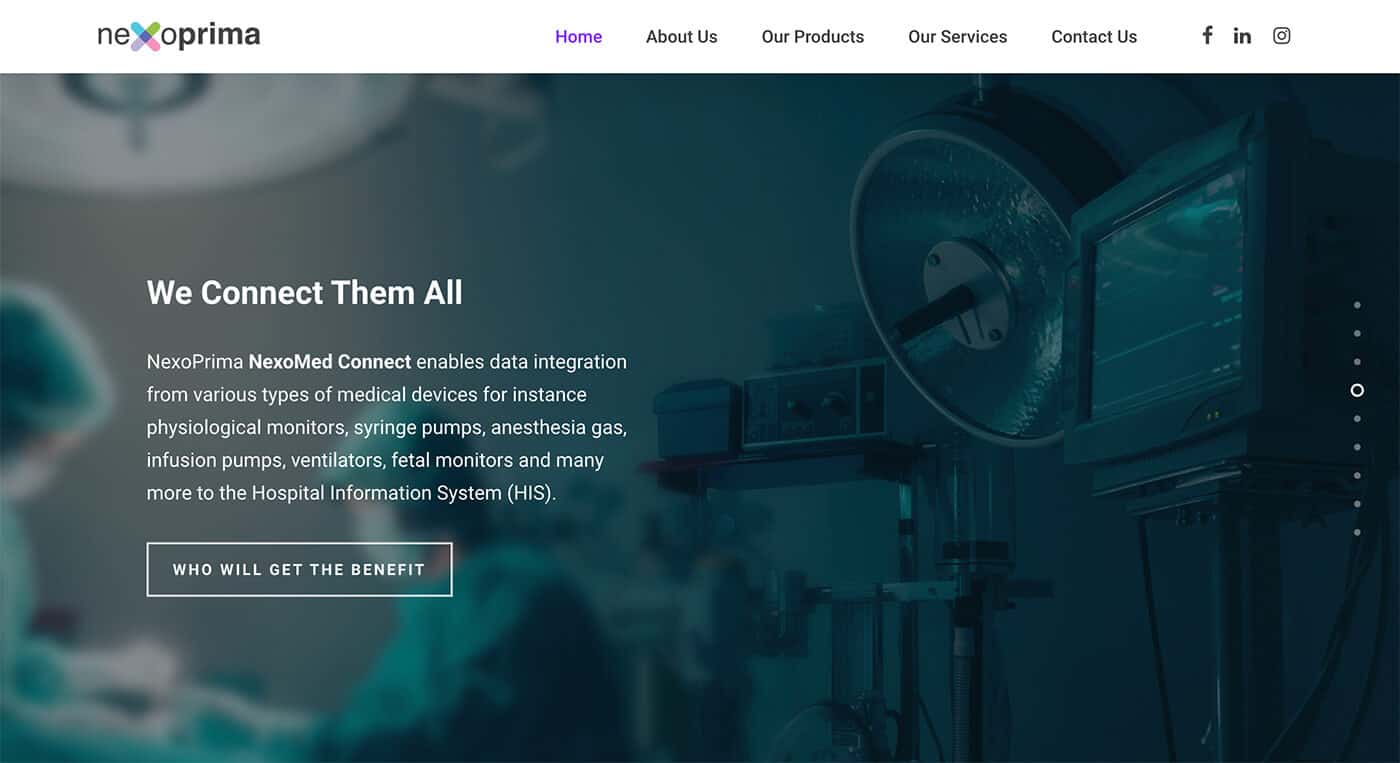The height and width of the screenshot is (763, 1400).
Task: Select the seventh slide navigation dot
Action: [1357, 476]
